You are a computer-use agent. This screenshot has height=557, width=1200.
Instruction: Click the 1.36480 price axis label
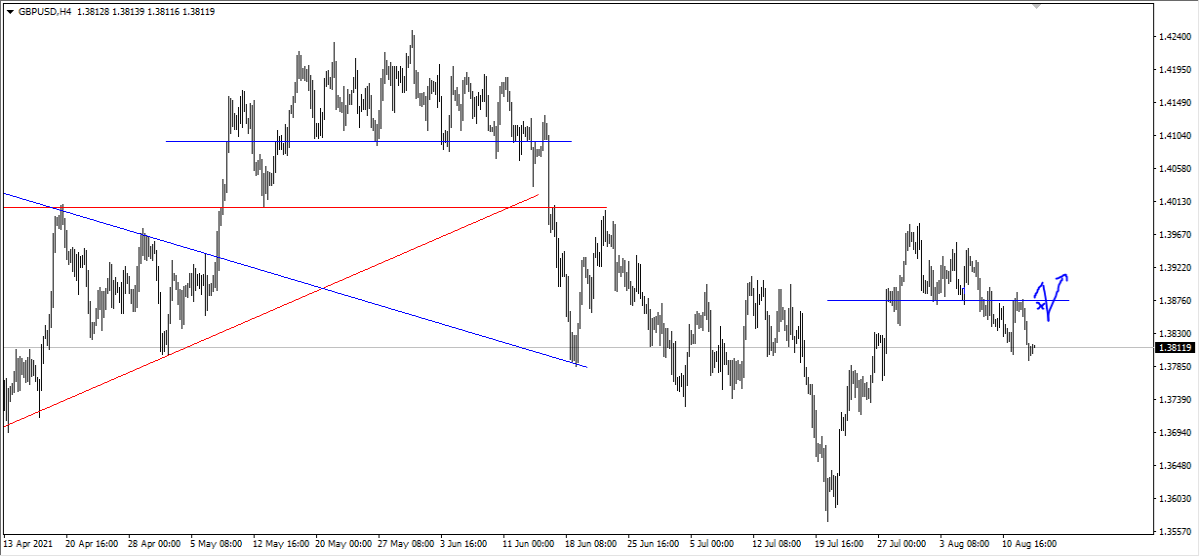1173,466
